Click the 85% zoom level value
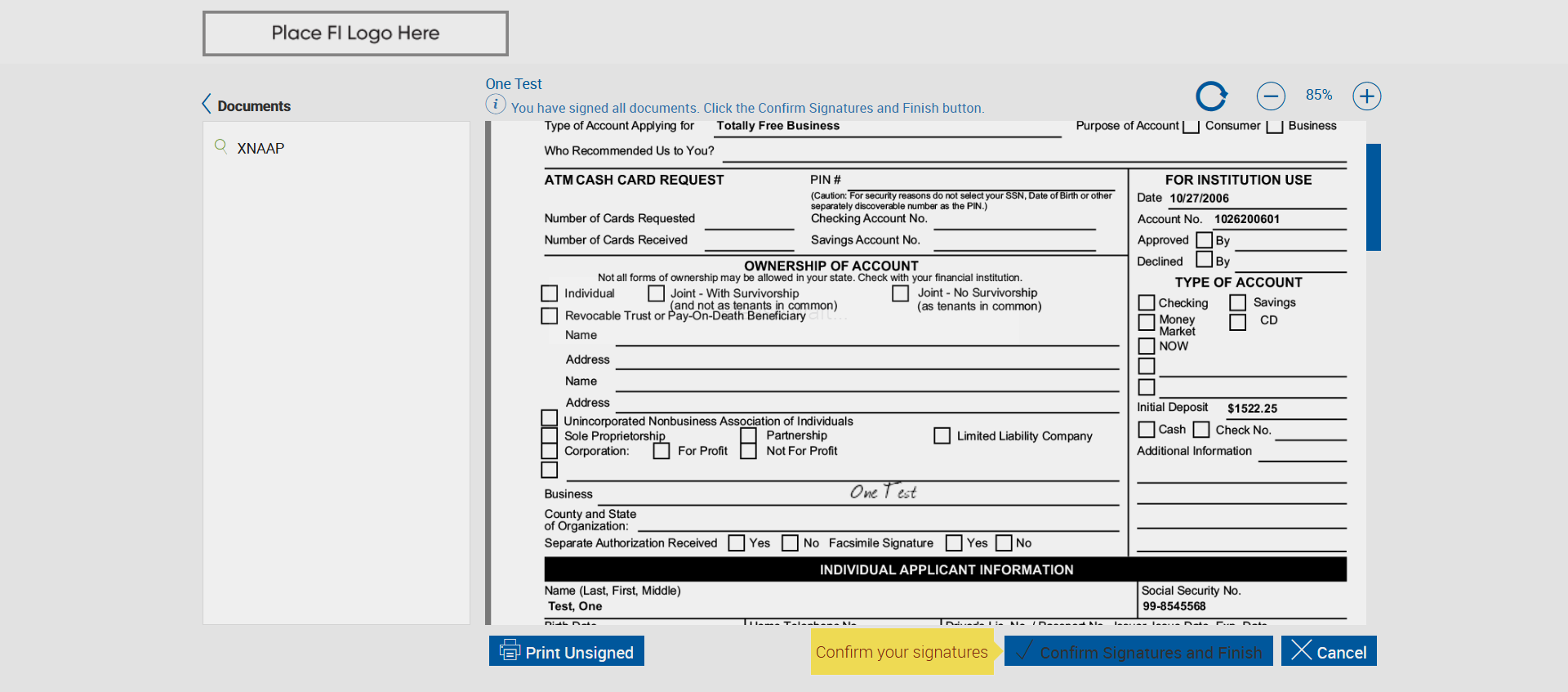Viewport: 1568px width, 692px height. pyautogui.click(x=1319, y=95)
